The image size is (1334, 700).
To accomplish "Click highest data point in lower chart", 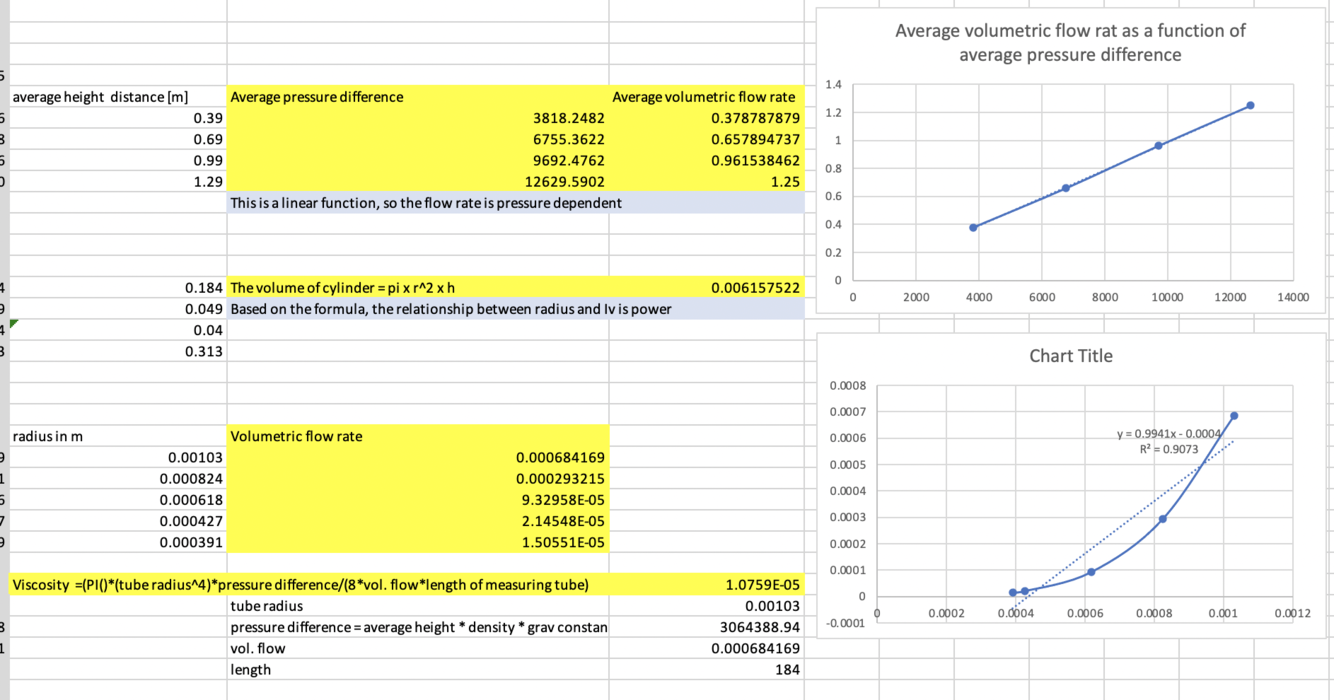I will (x=1234, y=416).
